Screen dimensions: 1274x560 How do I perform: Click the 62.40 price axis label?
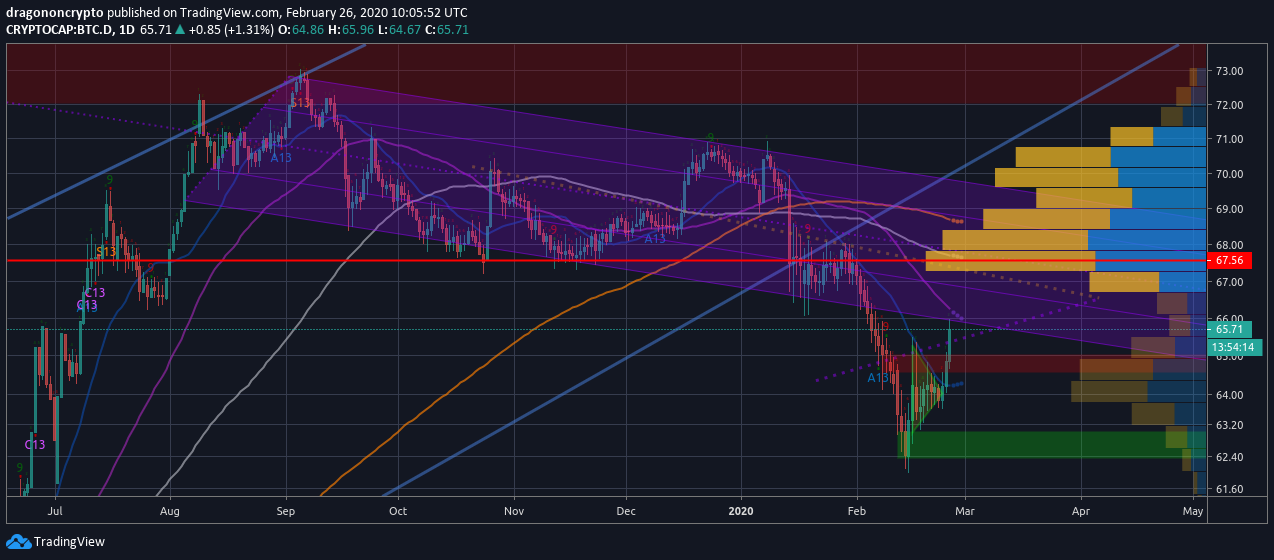coord(1229,457)
